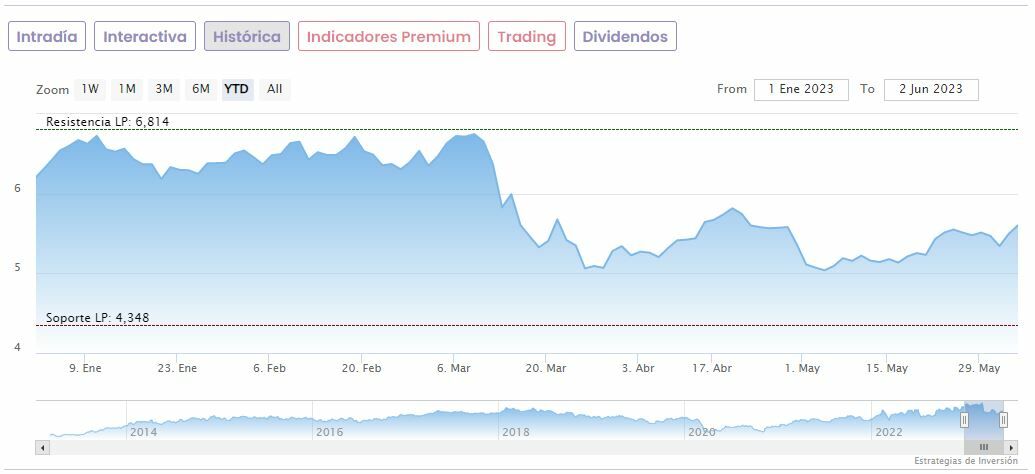Open the Dividendos tab
The image size is (1035, 474).
click(625, 37)
